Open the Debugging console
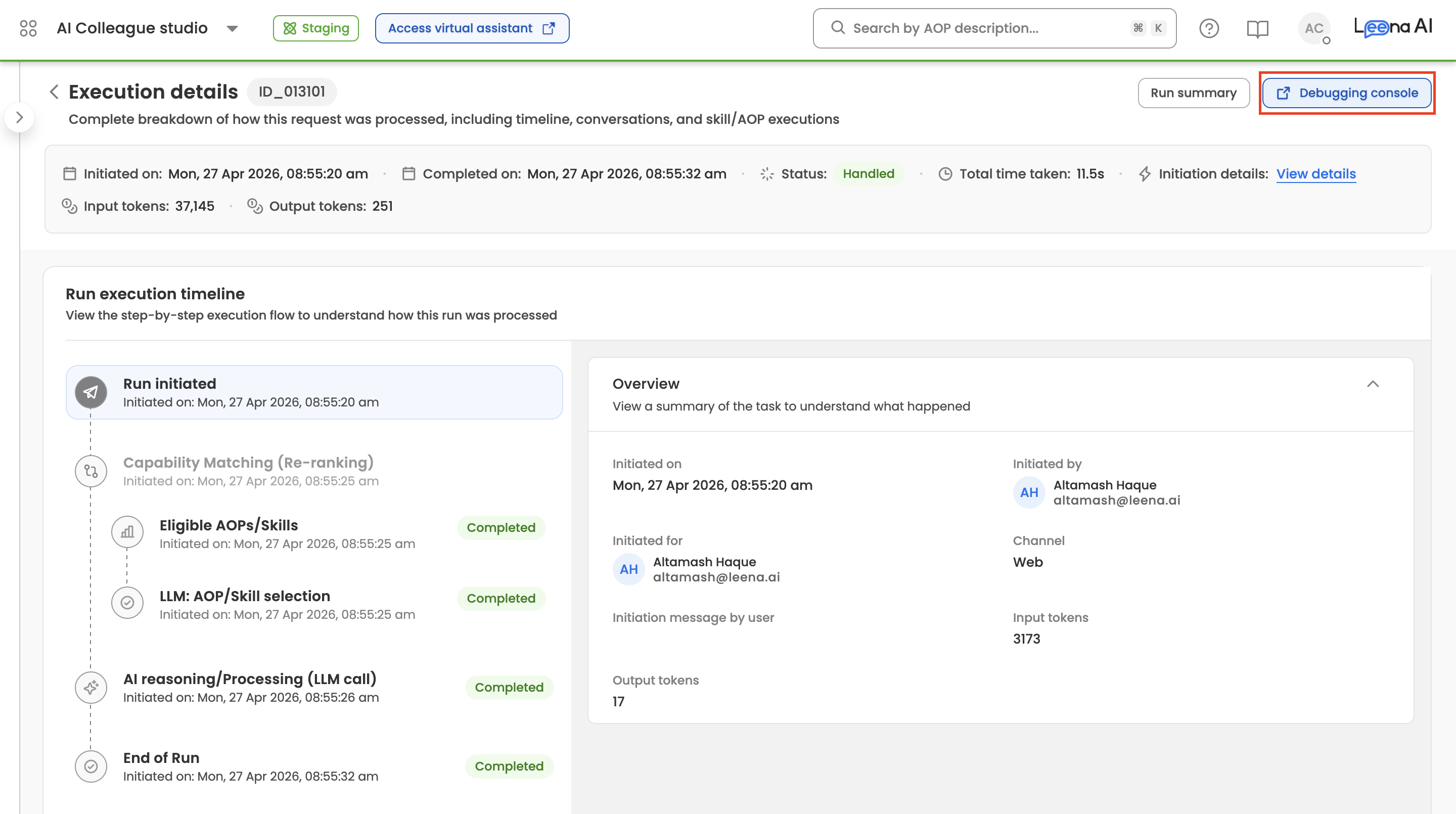 click(1347, 93)
